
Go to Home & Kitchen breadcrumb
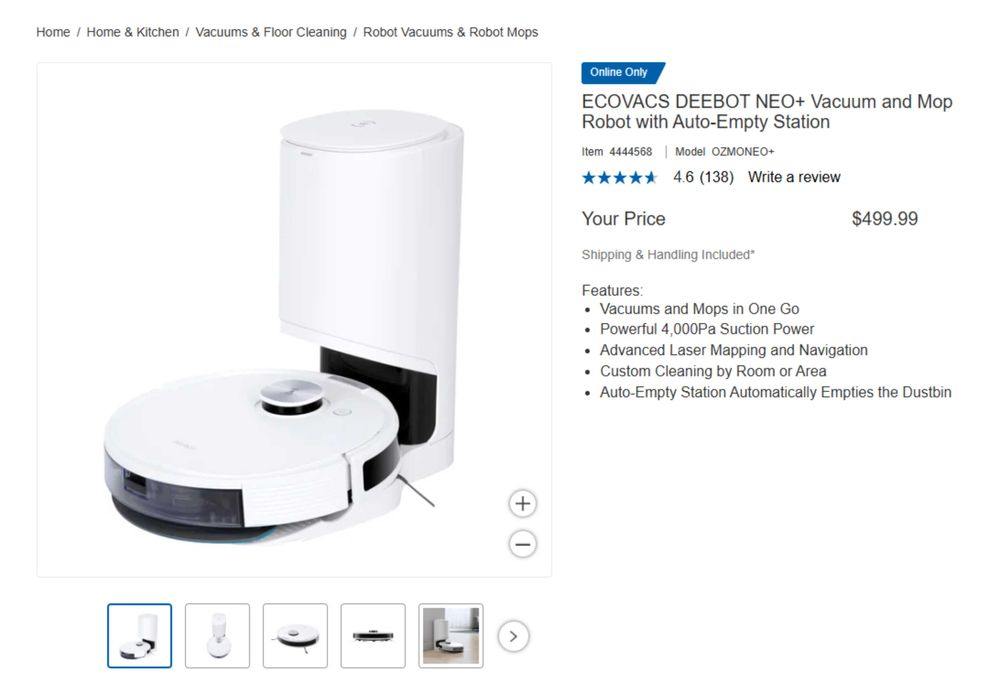[133, 32]
